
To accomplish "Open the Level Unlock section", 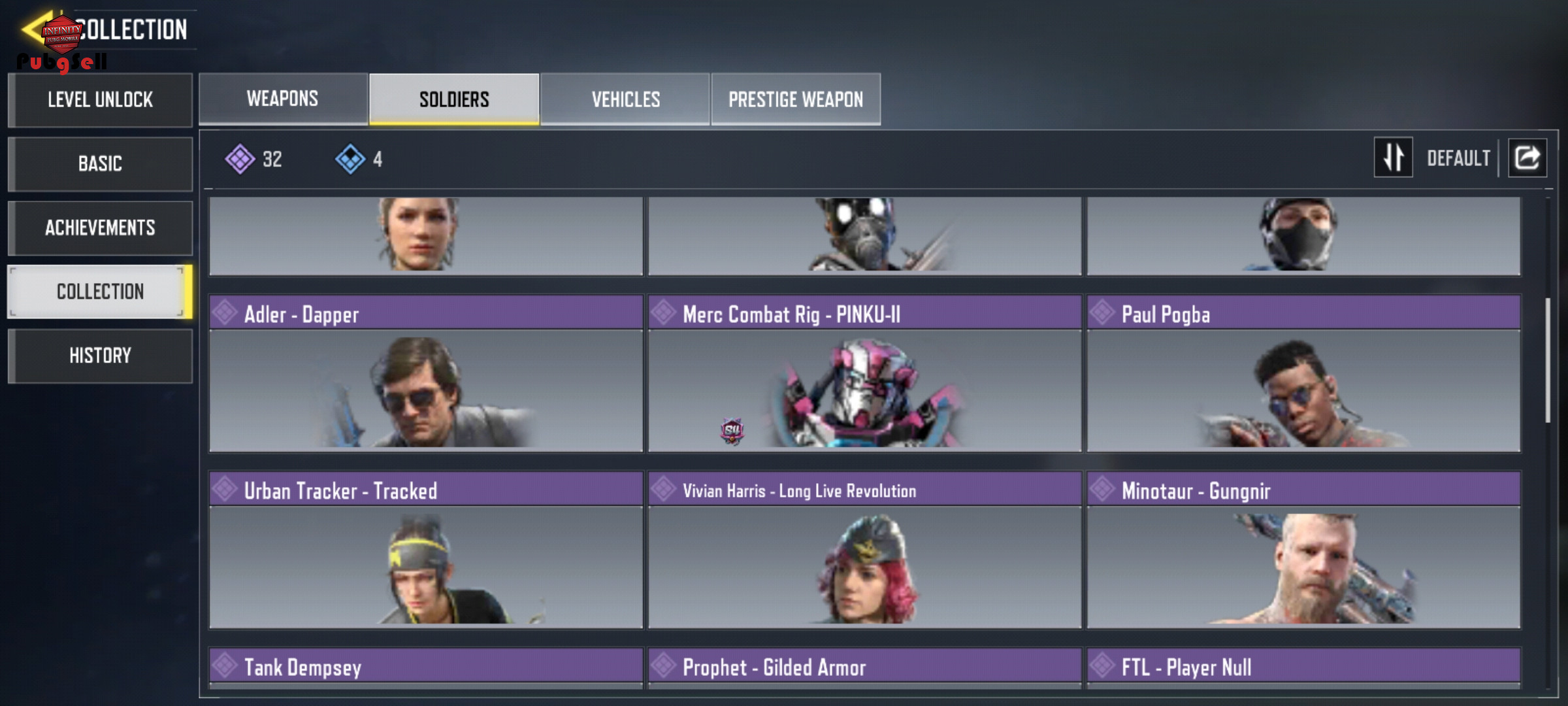I will pyautogui.click(x=100, y=100).
